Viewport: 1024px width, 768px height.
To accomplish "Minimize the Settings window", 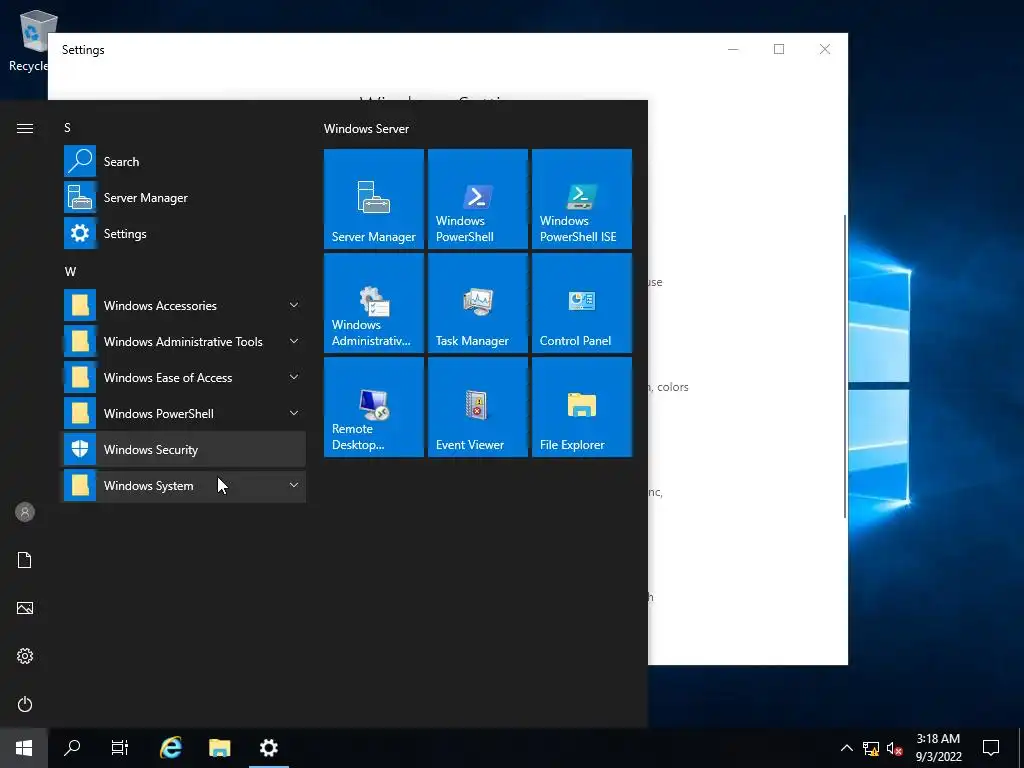I will coord(733,49).
